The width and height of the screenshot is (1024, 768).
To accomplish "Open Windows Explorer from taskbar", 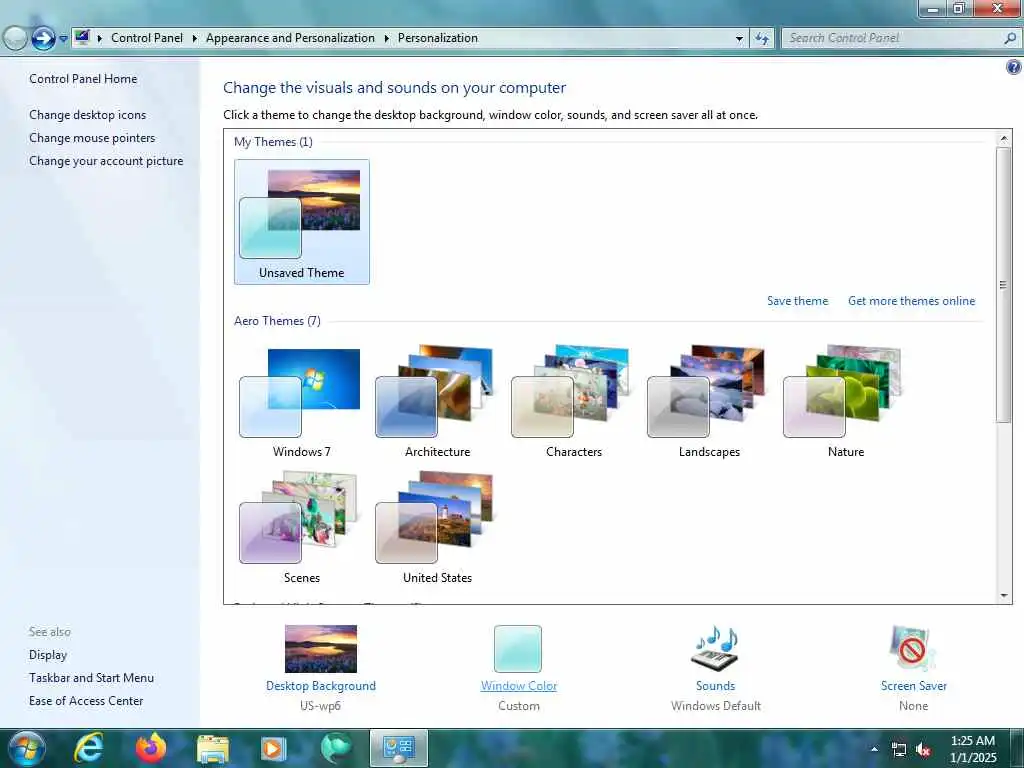I will (x=213, y=748).
